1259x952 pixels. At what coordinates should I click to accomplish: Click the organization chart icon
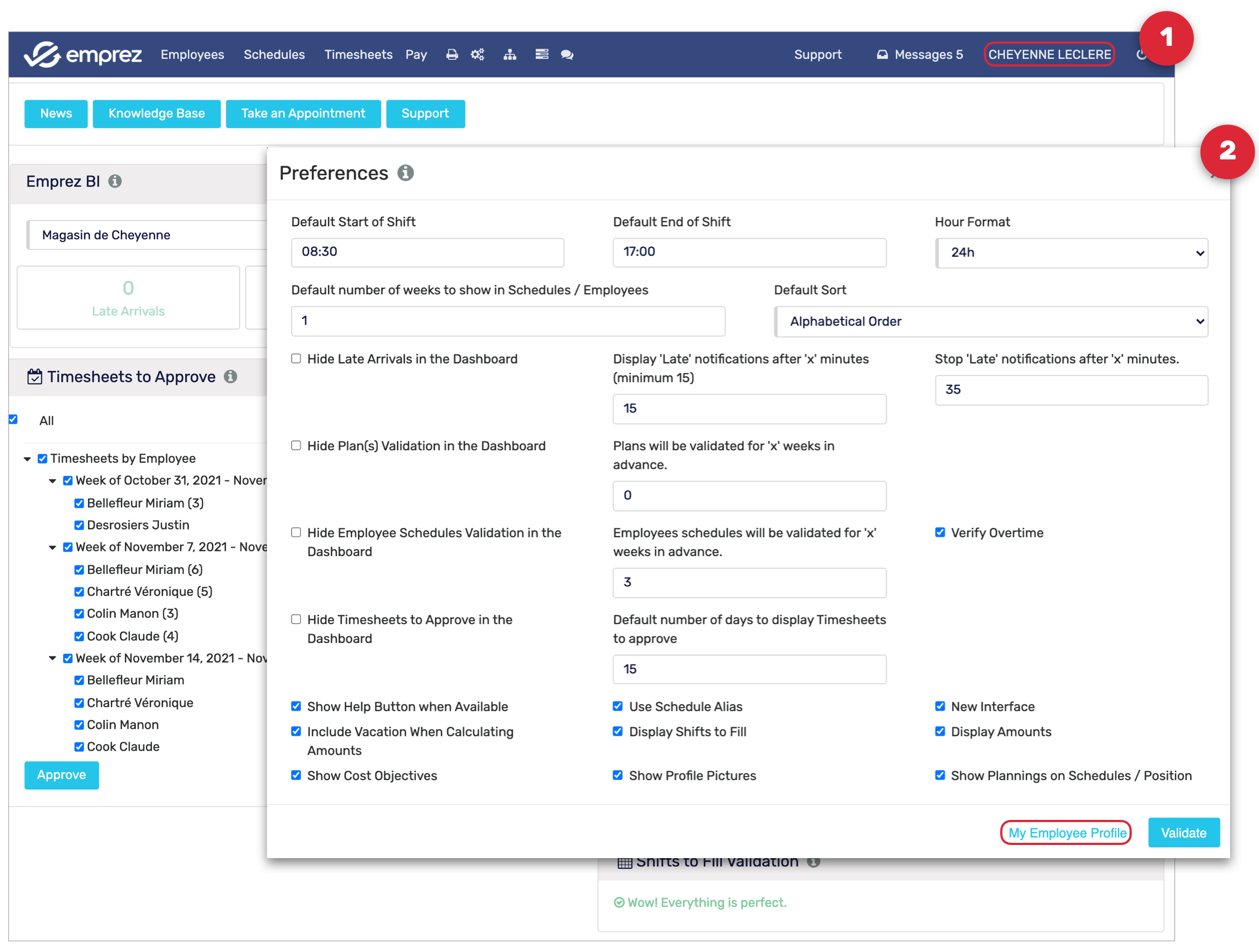click(509, 55)
